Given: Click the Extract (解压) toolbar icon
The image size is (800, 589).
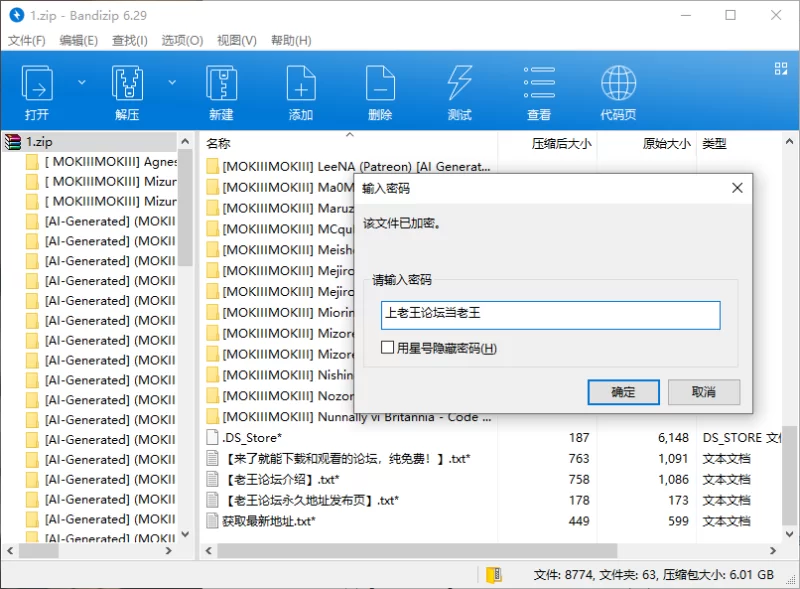Looking at the screenshot, I should point(127,84).
